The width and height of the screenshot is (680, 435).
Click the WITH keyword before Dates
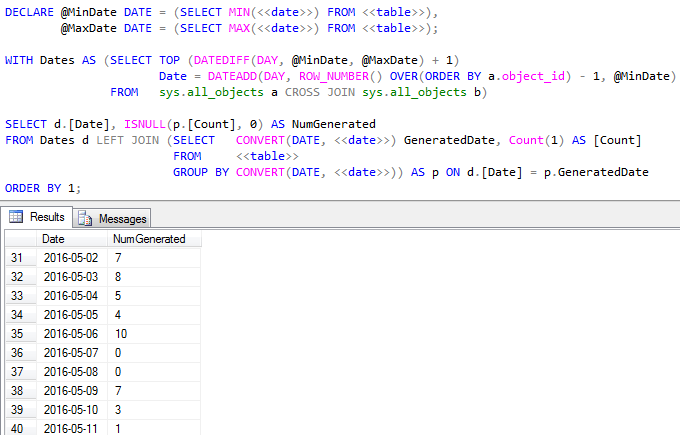click(x=19, y=60)
